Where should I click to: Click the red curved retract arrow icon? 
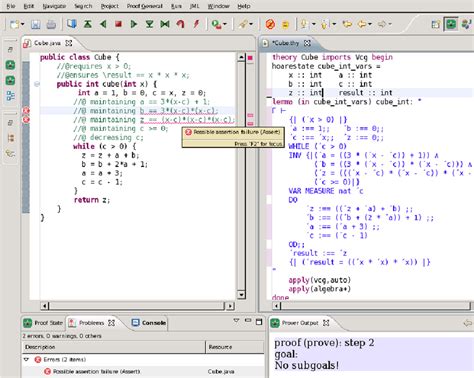[181, 24]
